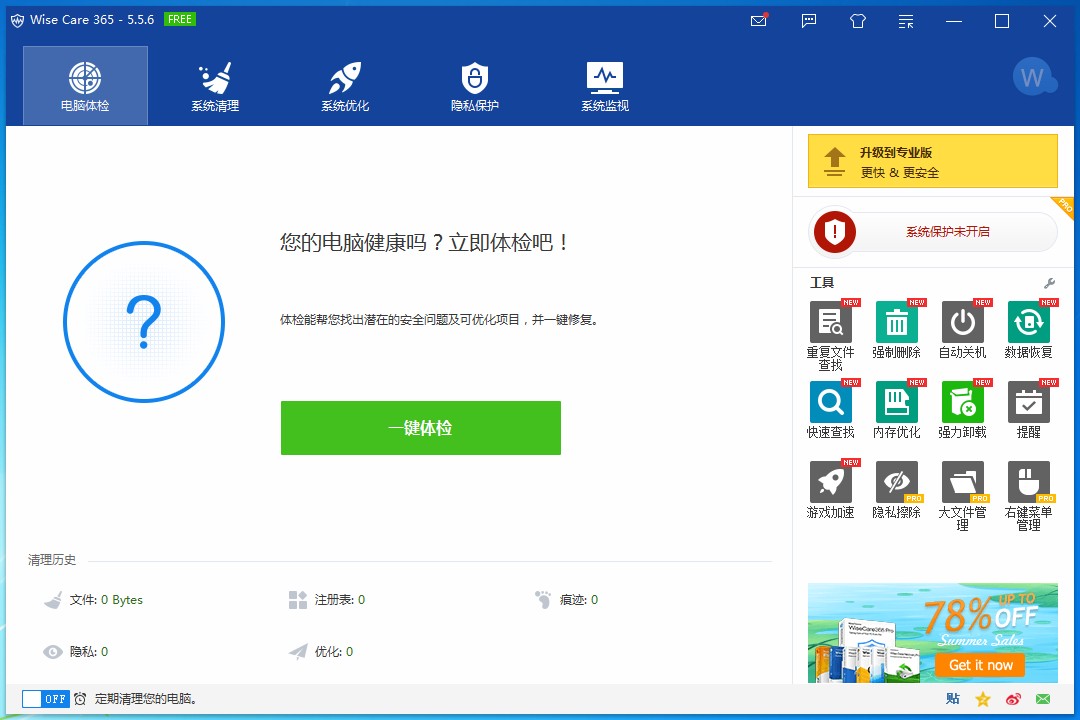Screen dimensions: 1080x720
Task: Switch to the 系统清理 tab
Action: click(215, 85)
